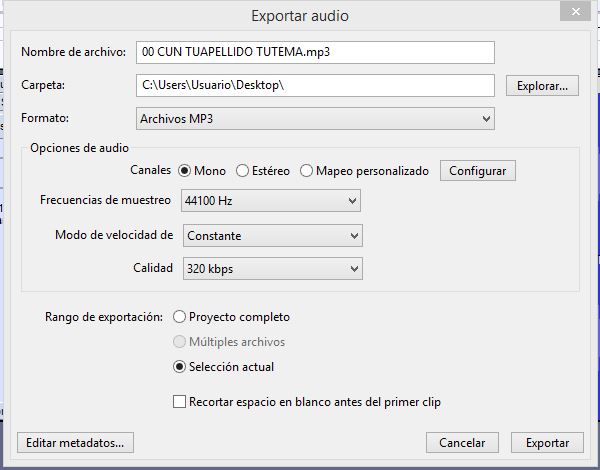Select Proyecto completo export range
The image size is (600, 470).
pos(180,317)
